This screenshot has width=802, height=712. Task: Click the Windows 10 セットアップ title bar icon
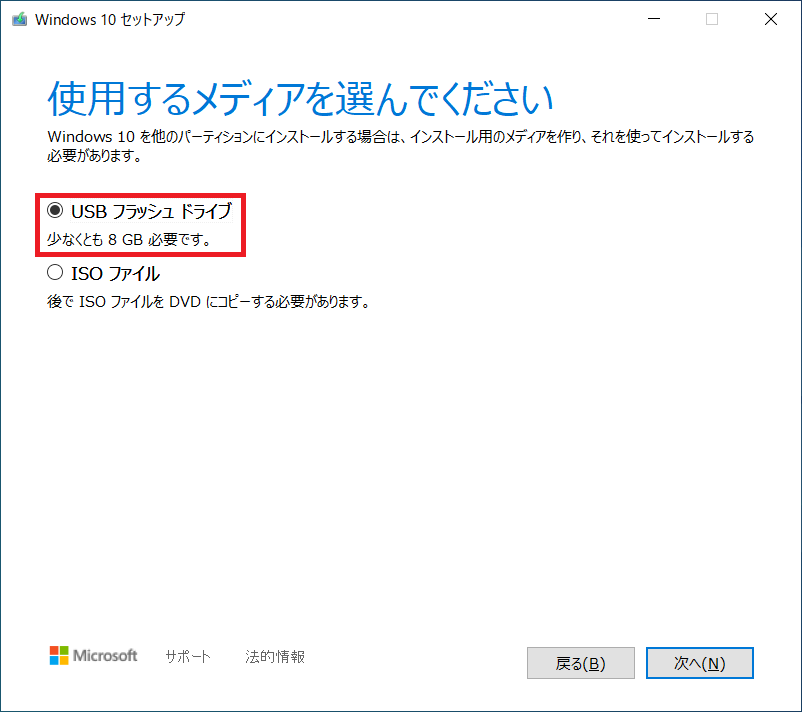tap(20, 19)
